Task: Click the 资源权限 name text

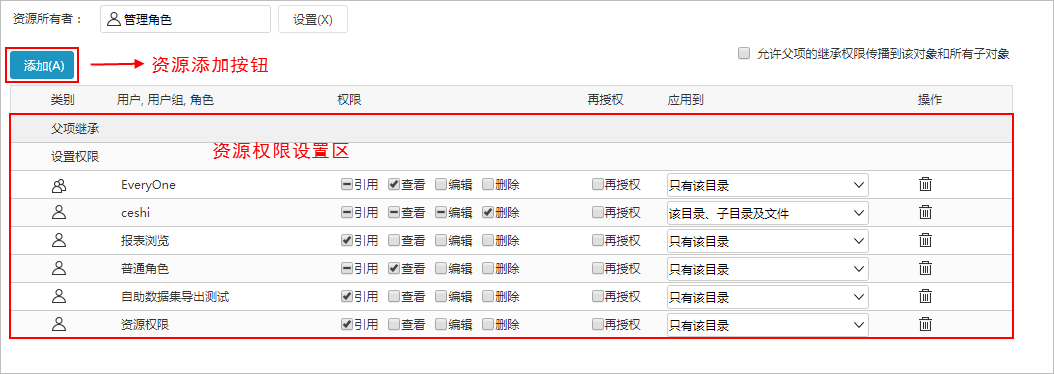Action: click(145, 325)
